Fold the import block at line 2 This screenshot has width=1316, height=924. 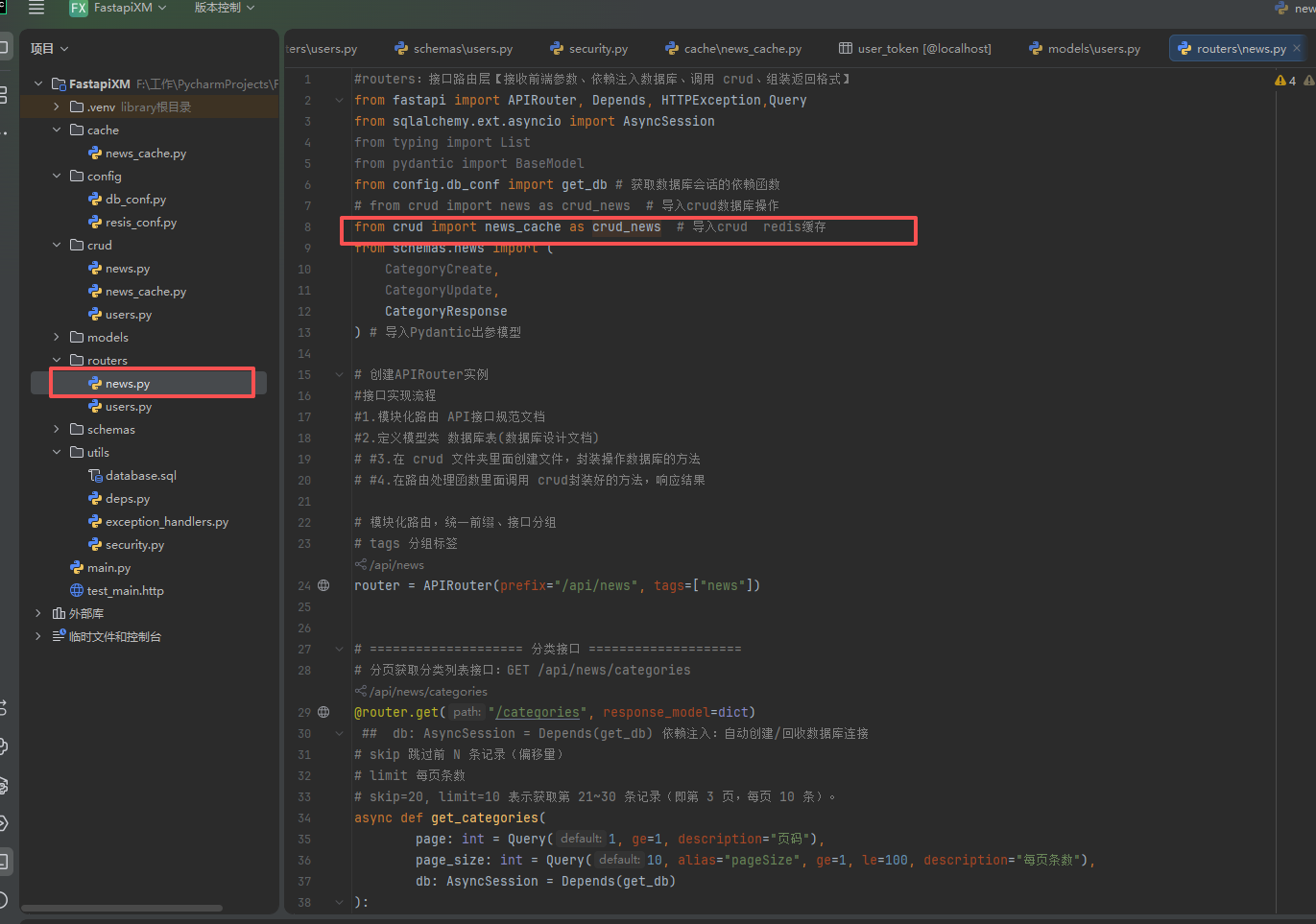point(339,100)
